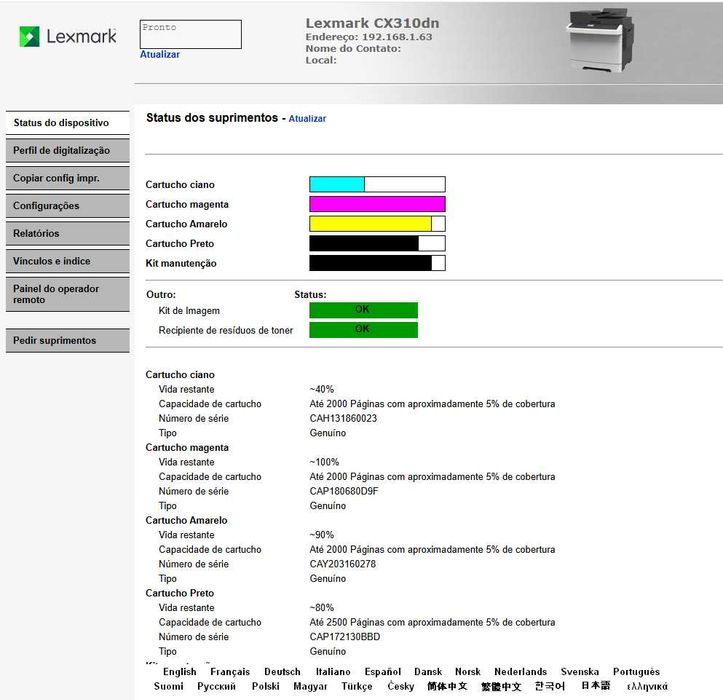Click Atualizar link under the status box

[x=160, y=54]
